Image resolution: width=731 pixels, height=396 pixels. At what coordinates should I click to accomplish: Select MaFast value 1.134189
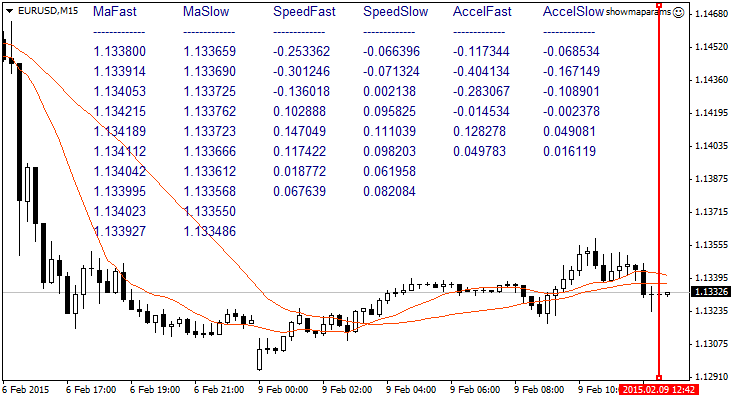tap(120, 132)
